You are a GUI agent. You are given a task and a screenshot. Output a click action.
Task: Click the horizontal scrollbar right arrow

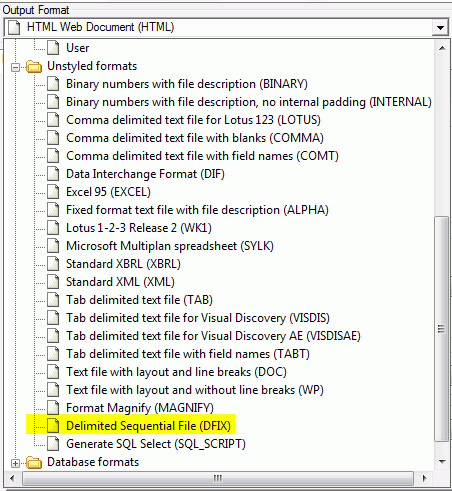(424, 479)
